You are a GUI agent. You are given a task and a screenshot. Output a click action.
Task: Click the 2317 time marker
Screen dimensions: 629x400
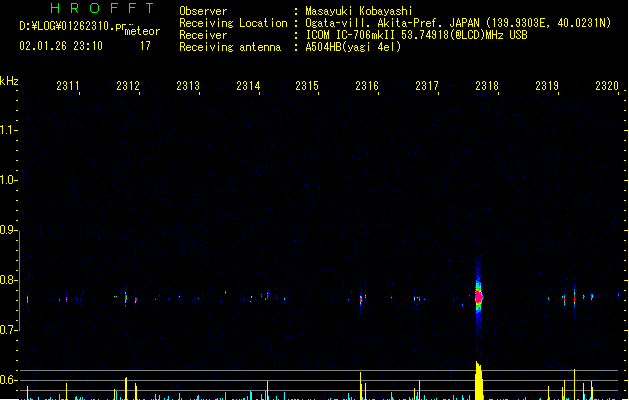(427, 86)
